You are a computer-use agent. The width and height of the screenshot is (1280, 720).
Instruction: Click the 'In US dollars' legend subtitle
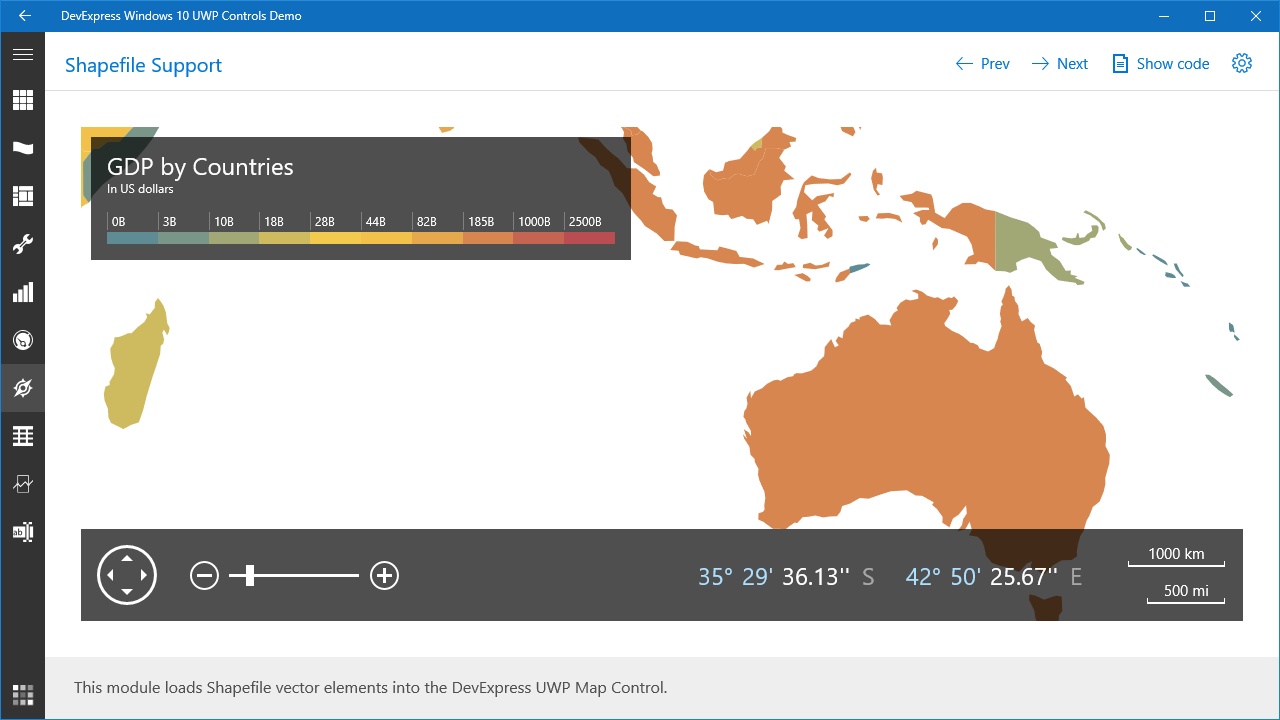tap(140, 189)
